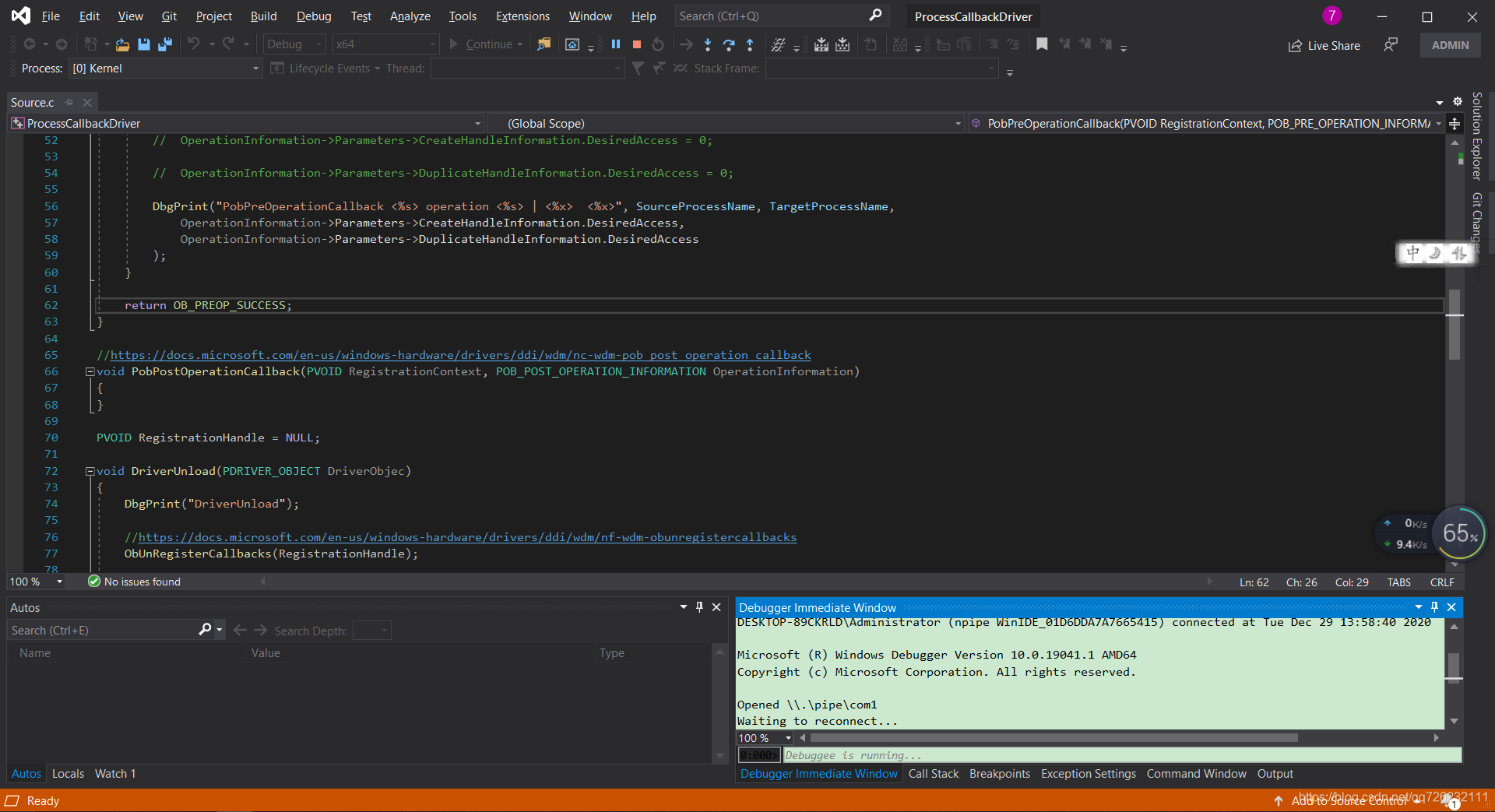The width and height of the screenshot is (1495, 812).
Task: Open the Source.c tab settings gear
Action: [x=1458, y=102]
